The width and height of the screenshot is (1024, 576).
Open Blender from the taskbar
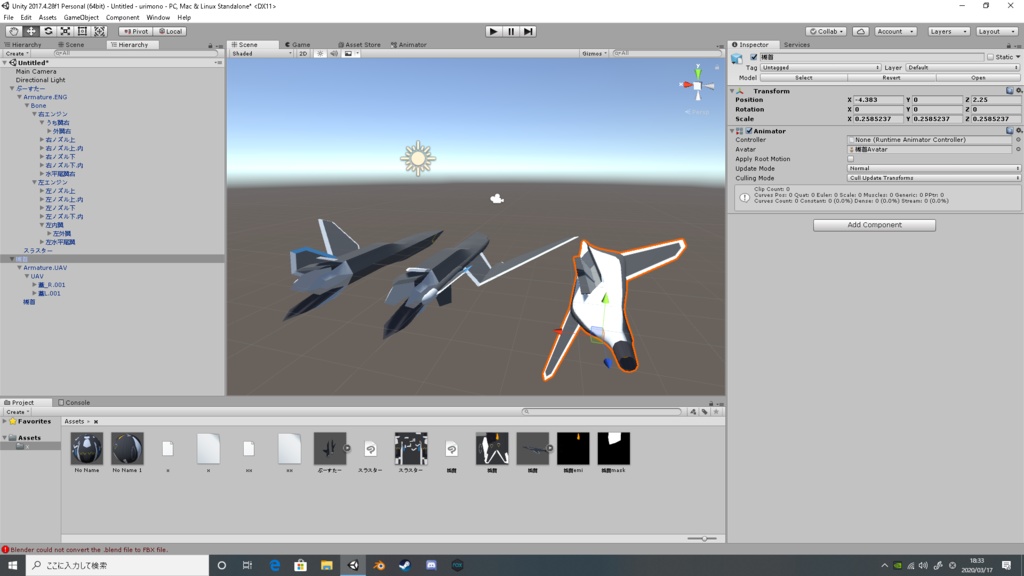pyautogui.click(x=379, y=565)
